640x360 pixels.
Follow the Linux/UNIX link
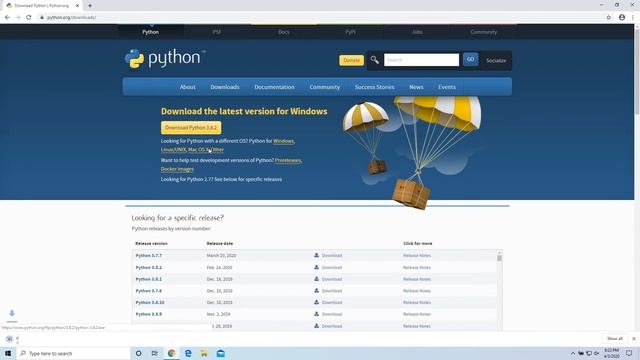tap(173, 150)
